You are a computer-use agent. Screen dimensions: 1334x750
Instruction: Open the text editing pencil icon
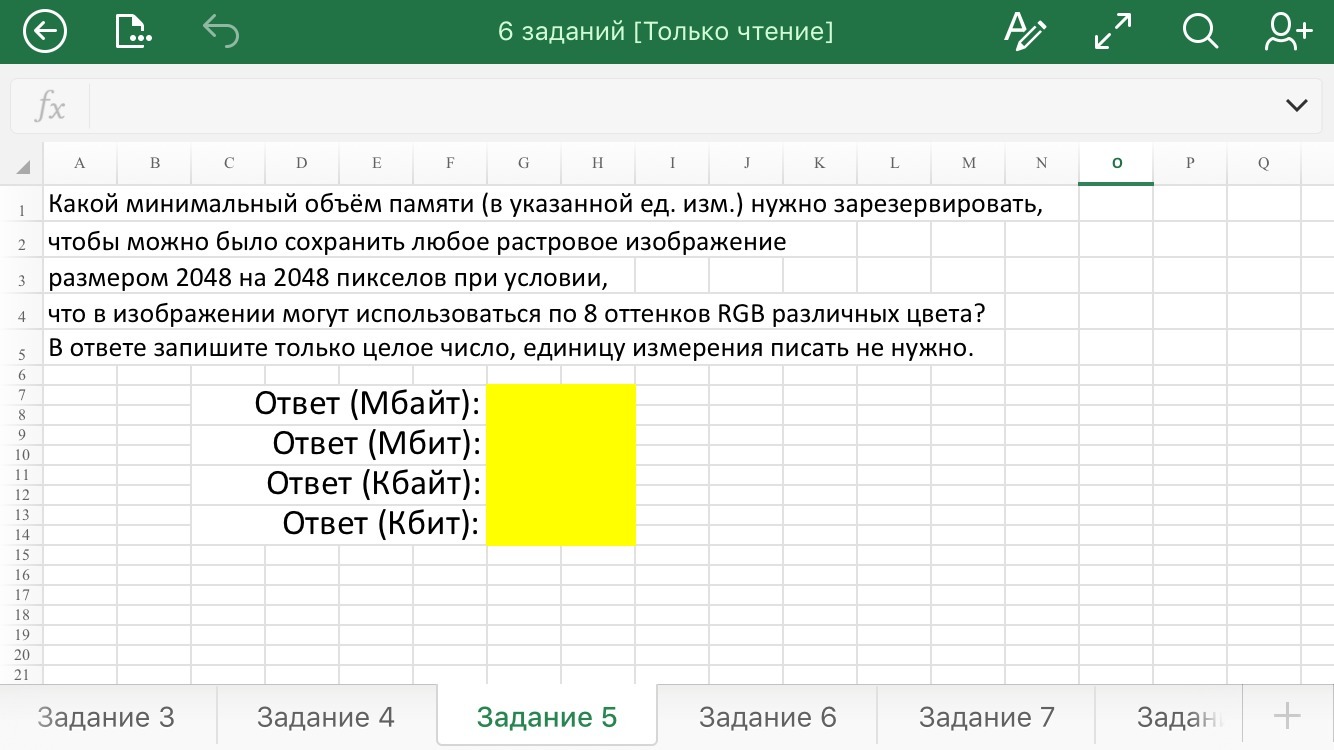1025,32
